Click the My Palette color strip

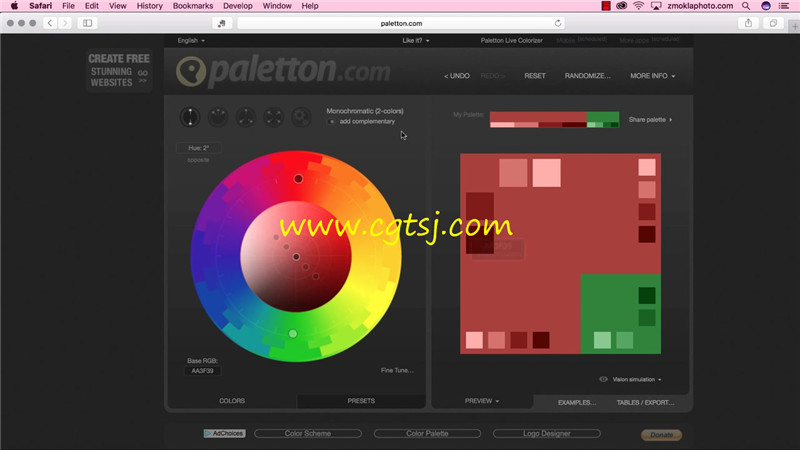(555, 119)
